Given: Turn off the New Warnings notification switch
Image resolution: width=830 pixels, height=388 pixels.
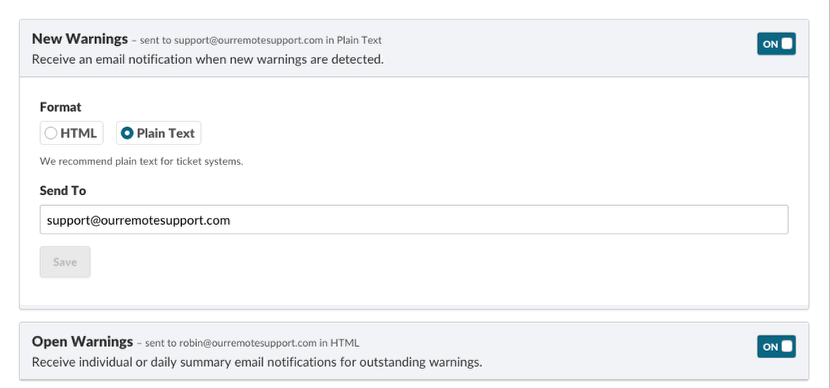Looking at the screenshot, I should (x=776, y=44).
